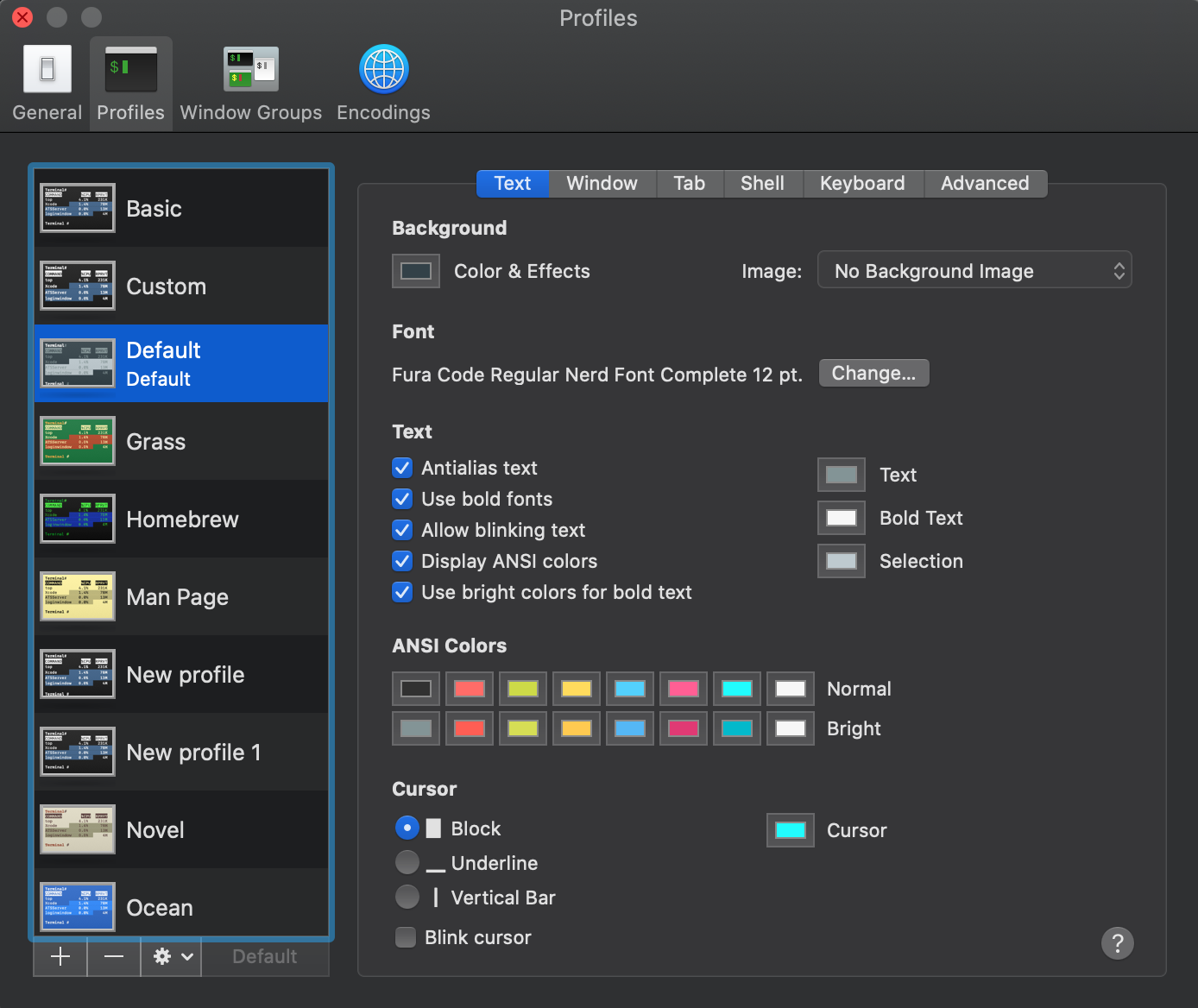Uncheck Use bright colors for bold text
This screenshot has height=1008, width=1198.
pos(402,592)
